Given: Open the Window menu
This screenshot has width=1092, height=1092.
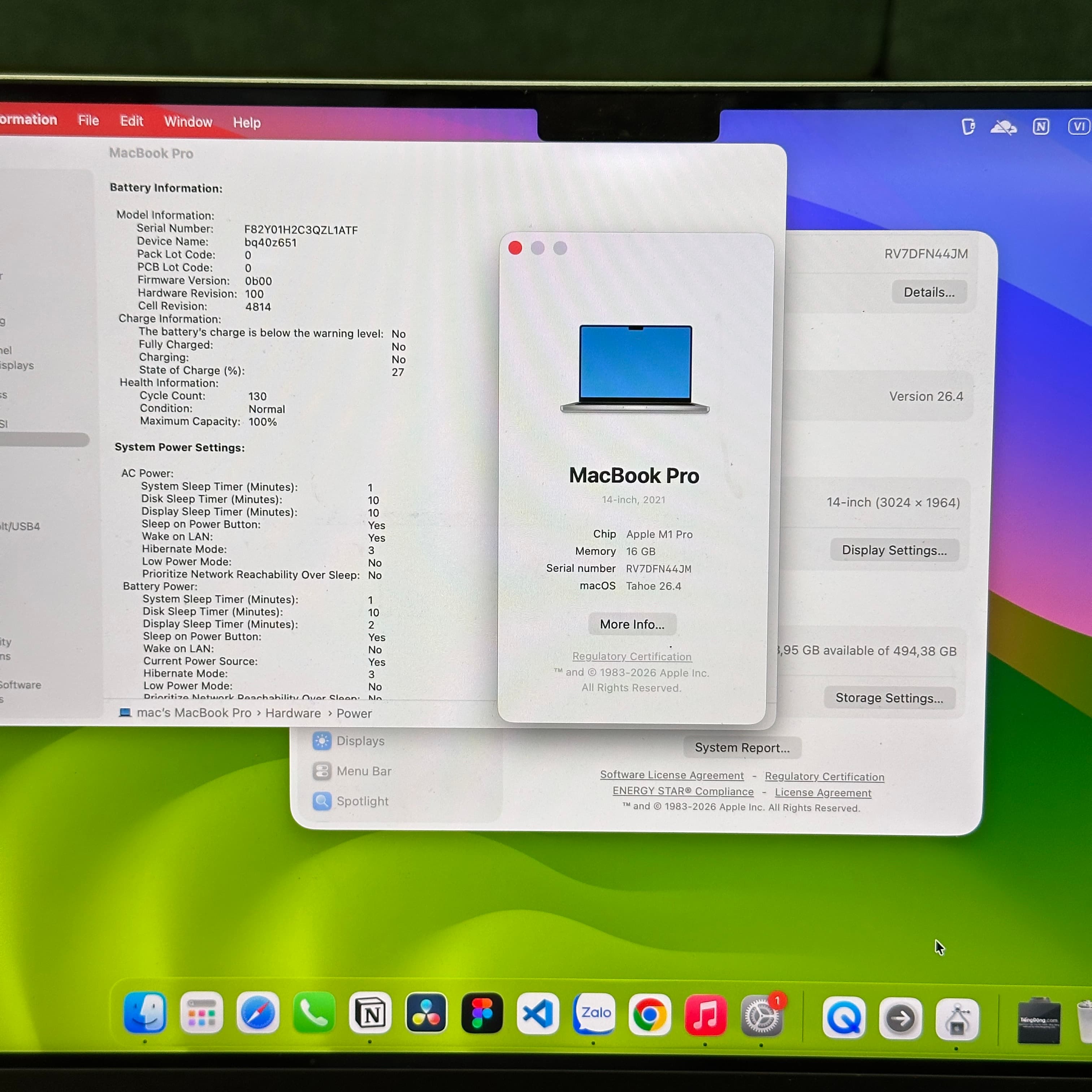Looking at the screenshot, I should click(x=188, y=122).
